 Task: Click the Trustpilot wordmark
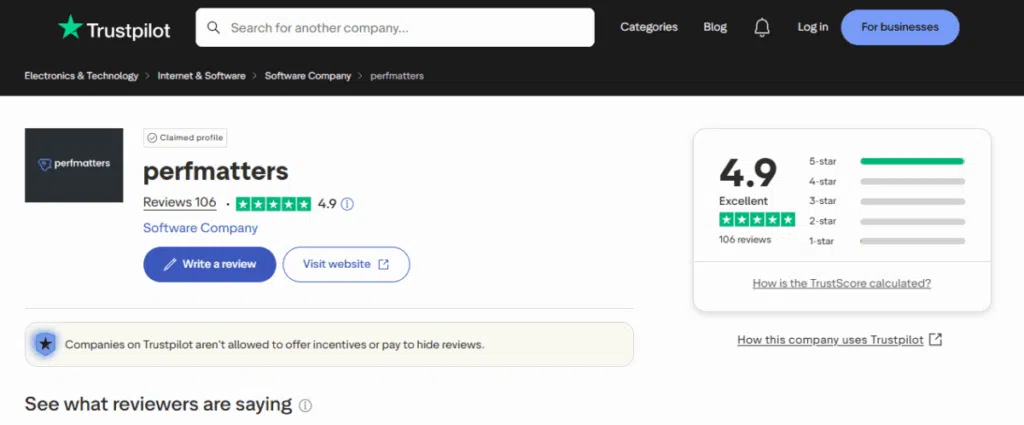(x=129, y=30)
